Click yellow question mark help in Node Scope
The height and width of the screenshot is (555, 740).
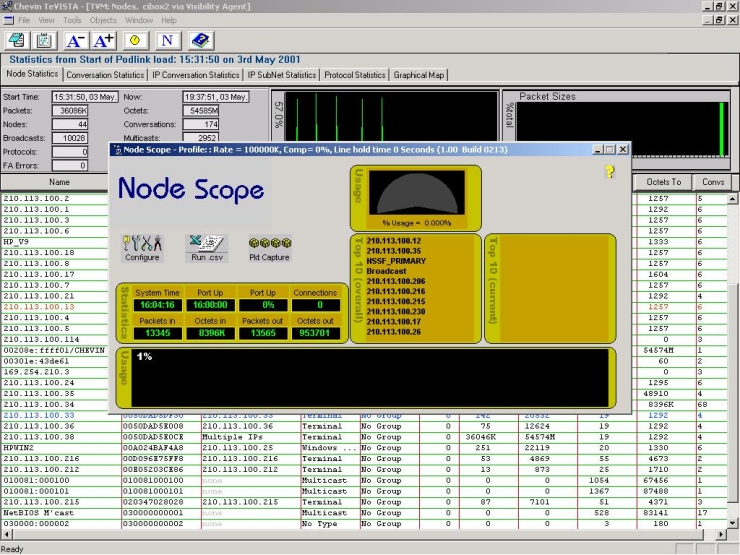[x=610, y=172]
